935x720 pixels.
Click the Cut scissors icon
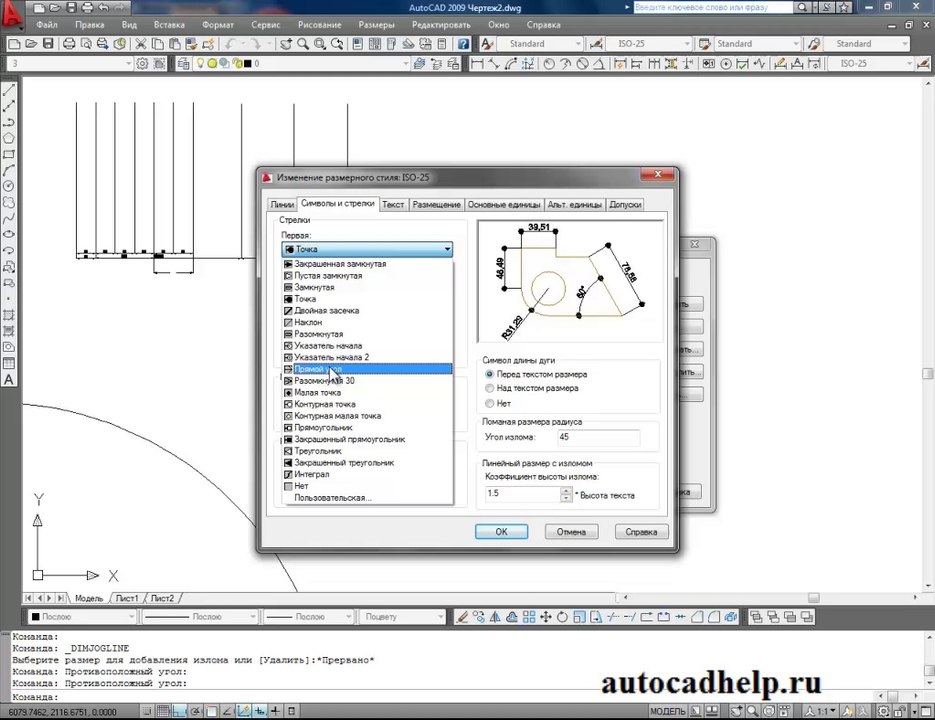point(141,44)
